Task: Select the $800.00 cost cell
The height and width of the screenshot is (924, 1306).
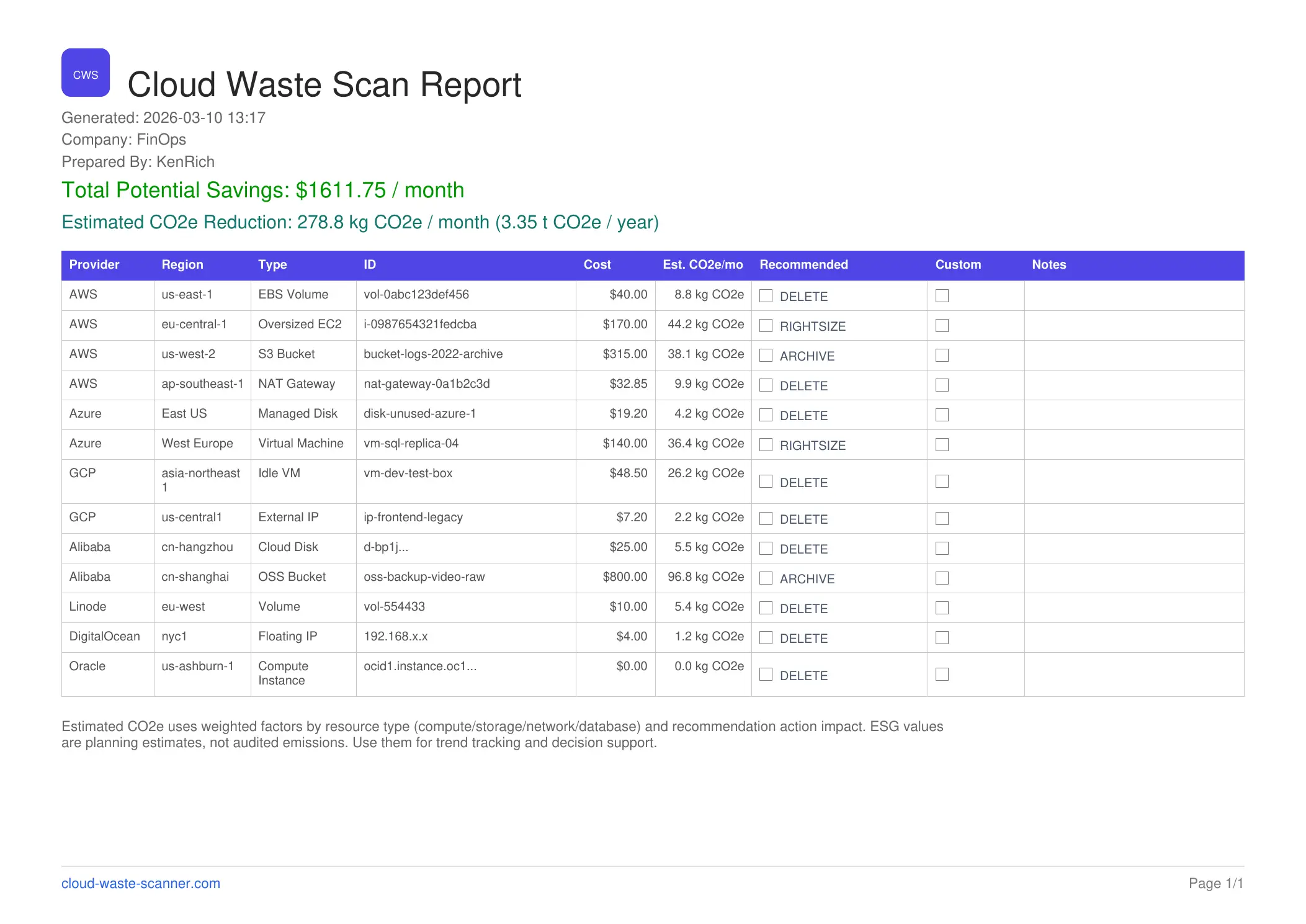Action: (x=615, y=578)
